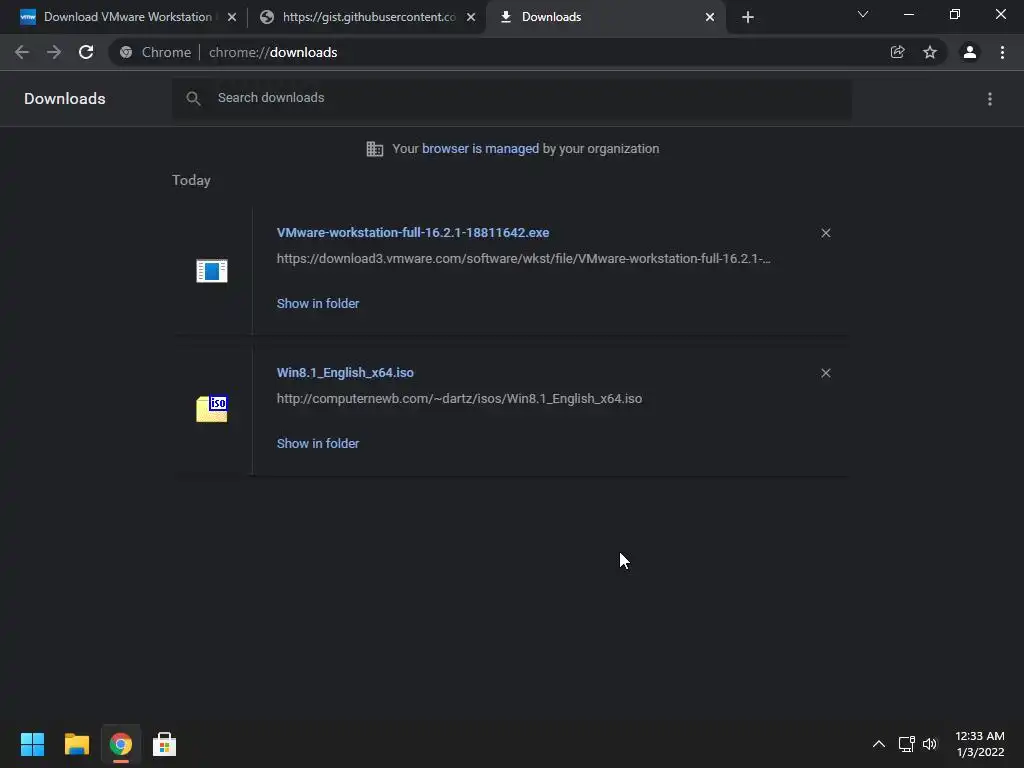Bookmark this tab with star icon
This screenshot has width=1024, height=768.
(x=930, y=52)
